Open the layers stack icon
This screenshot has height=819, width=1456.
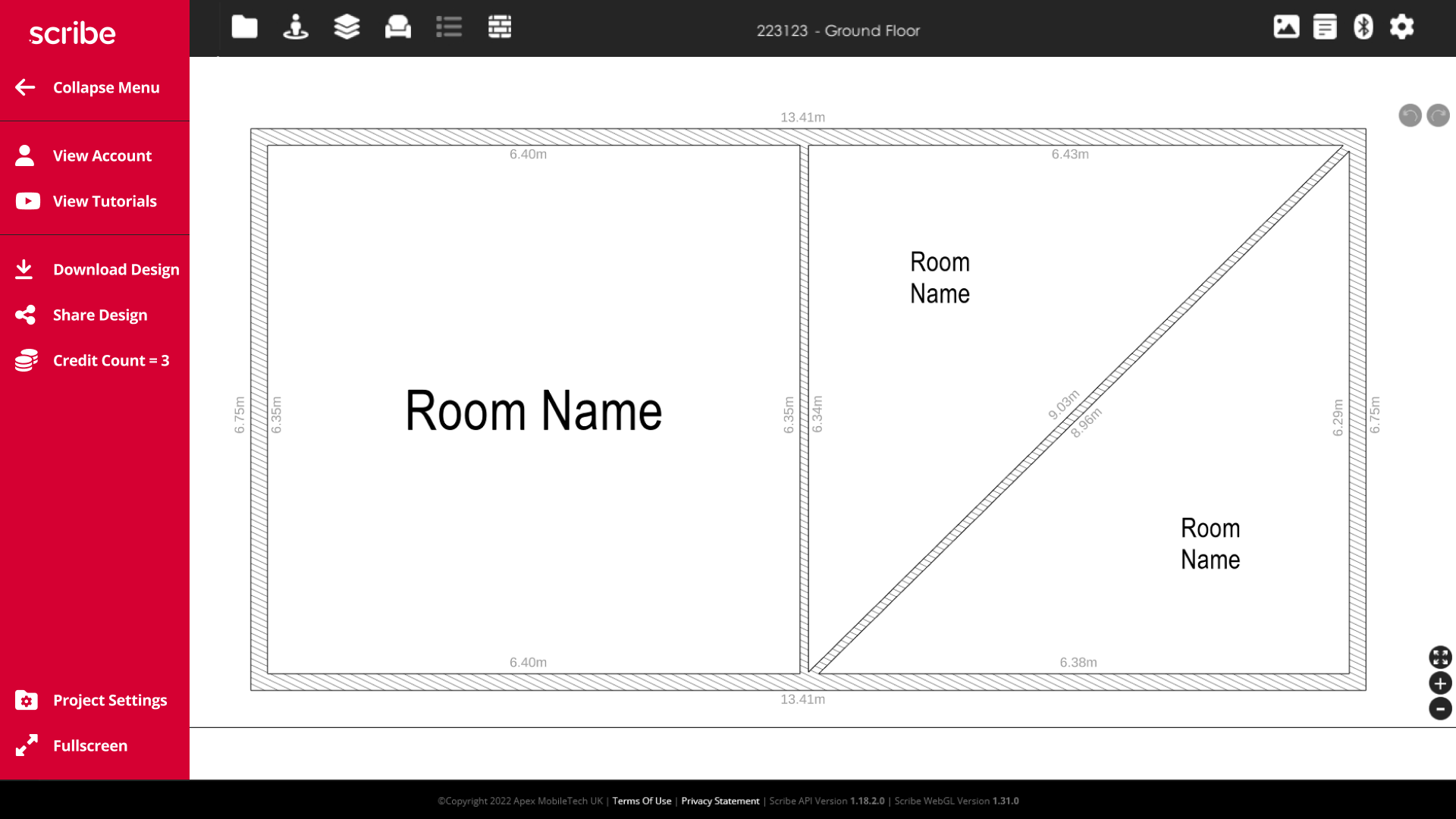pos(347,27)
